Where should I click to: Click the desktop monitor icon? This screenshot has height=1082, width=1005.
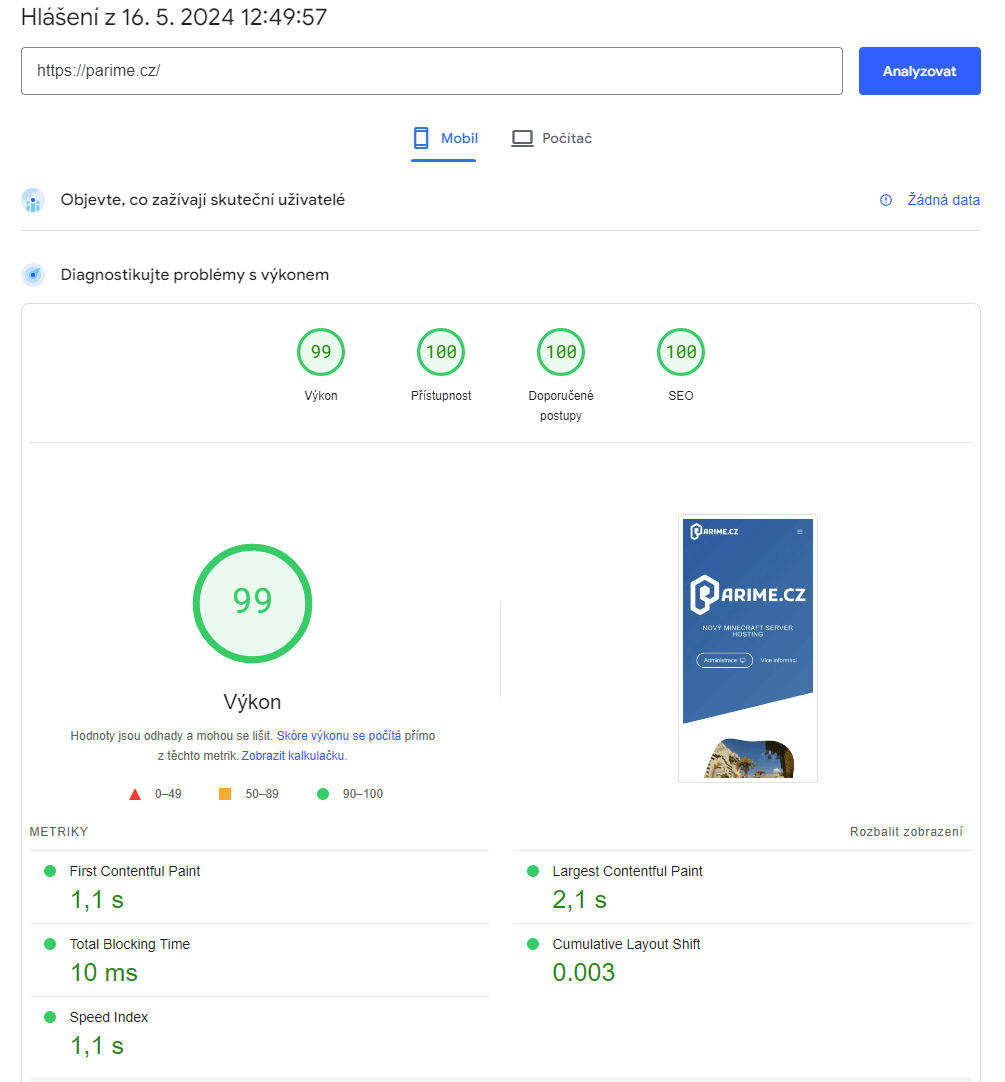click(x=523, y=138)
